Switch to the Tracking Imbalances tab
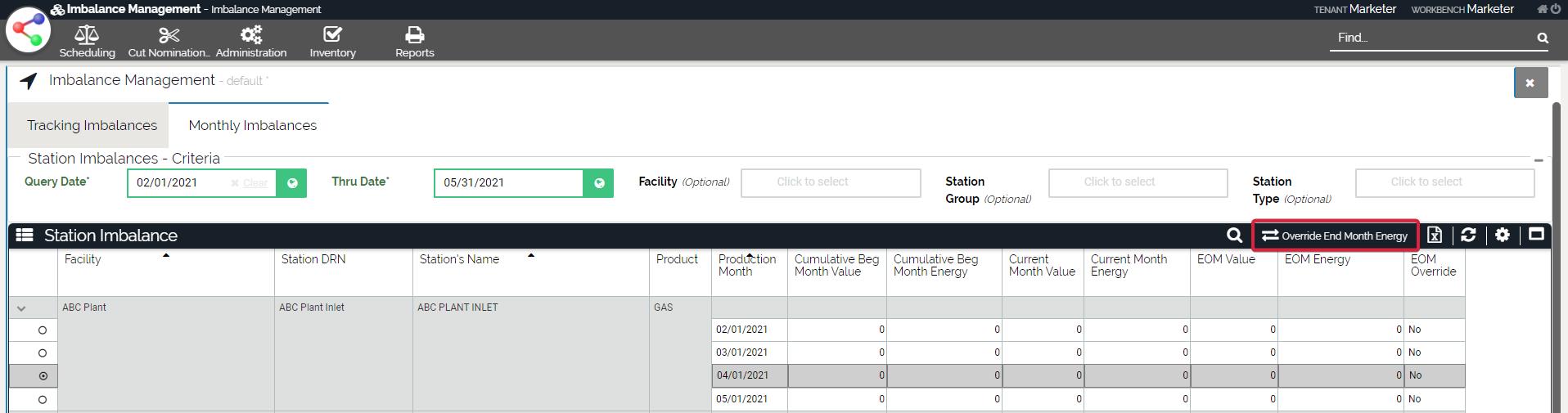This screenshot has height=413, width=1568. pyautogui.click(x=92, y=125)
